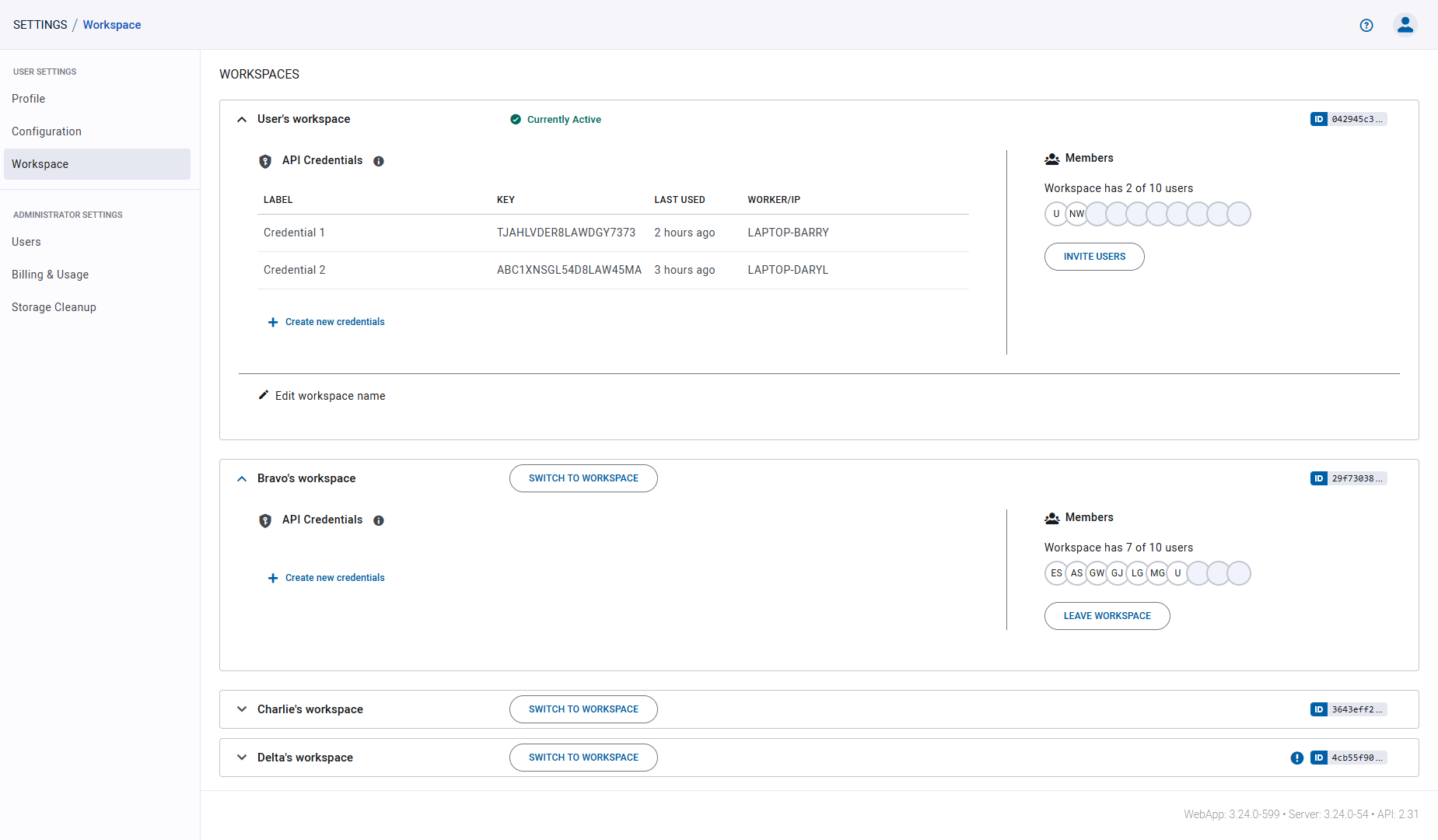Click the edit pencil icon for workspace name

coord(264,395)
